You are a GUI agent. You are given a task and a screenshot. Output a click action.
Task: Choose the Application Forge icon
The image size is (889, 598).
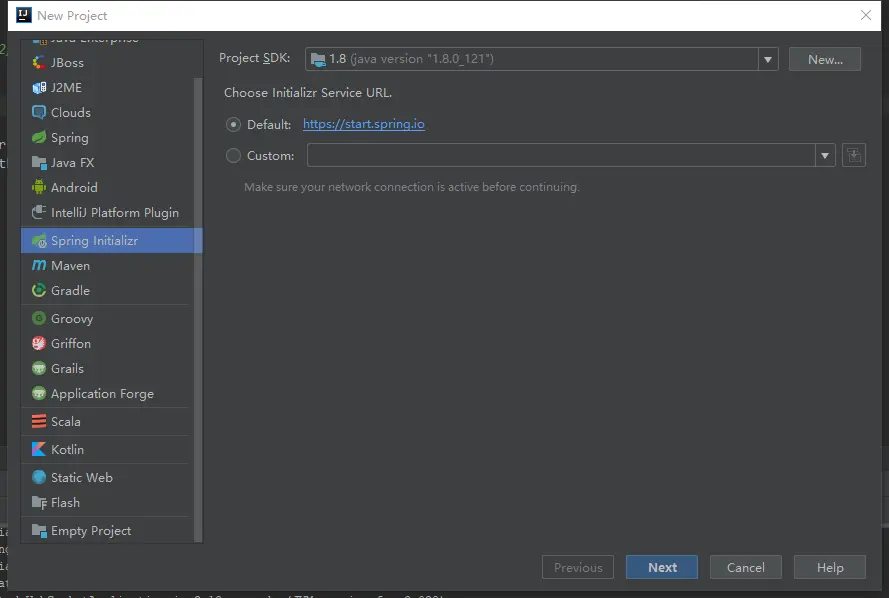(x=39, y=393)
